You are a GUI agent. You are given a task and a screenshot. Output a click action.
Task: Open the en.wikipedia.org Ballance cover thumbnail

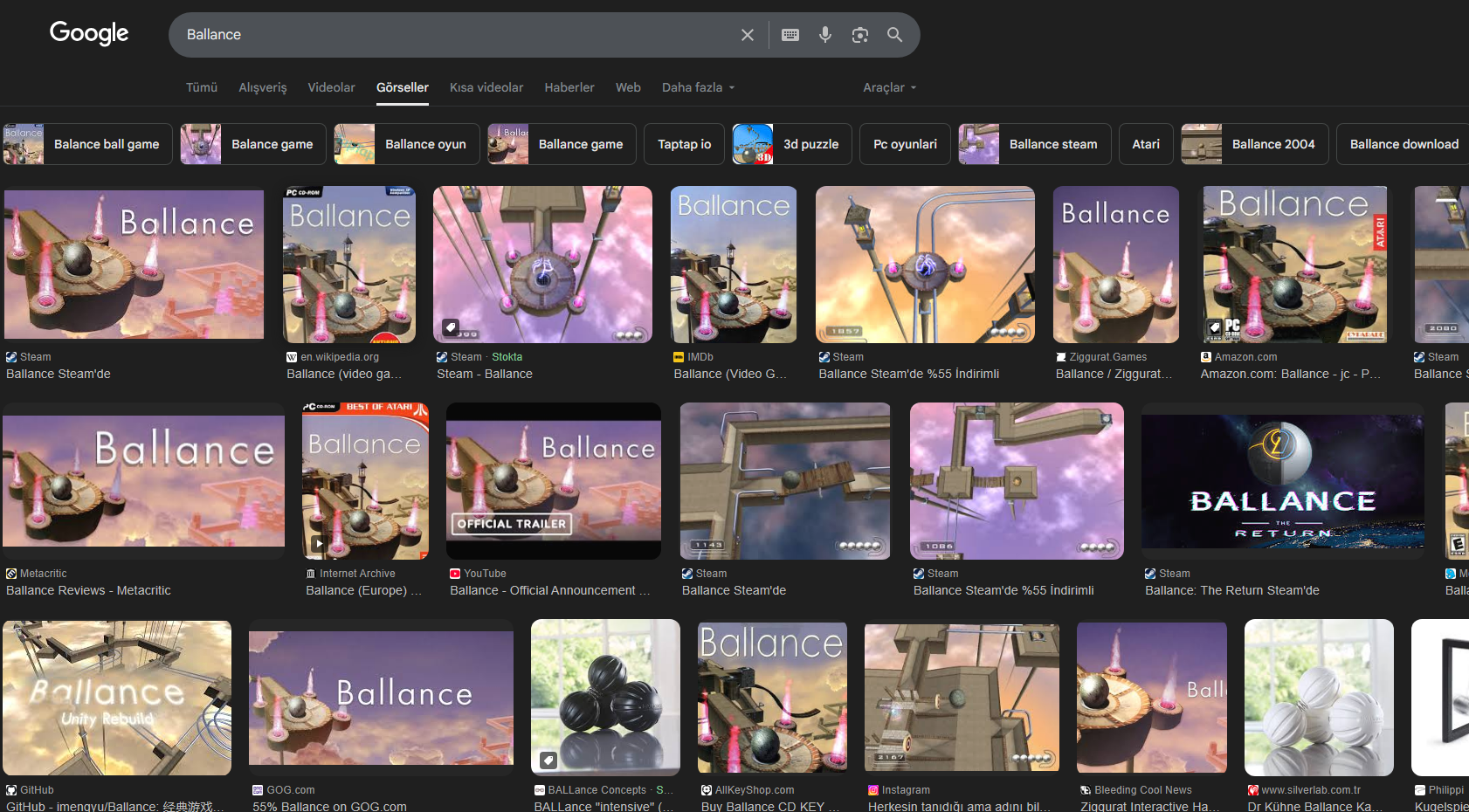click(349, 265)
